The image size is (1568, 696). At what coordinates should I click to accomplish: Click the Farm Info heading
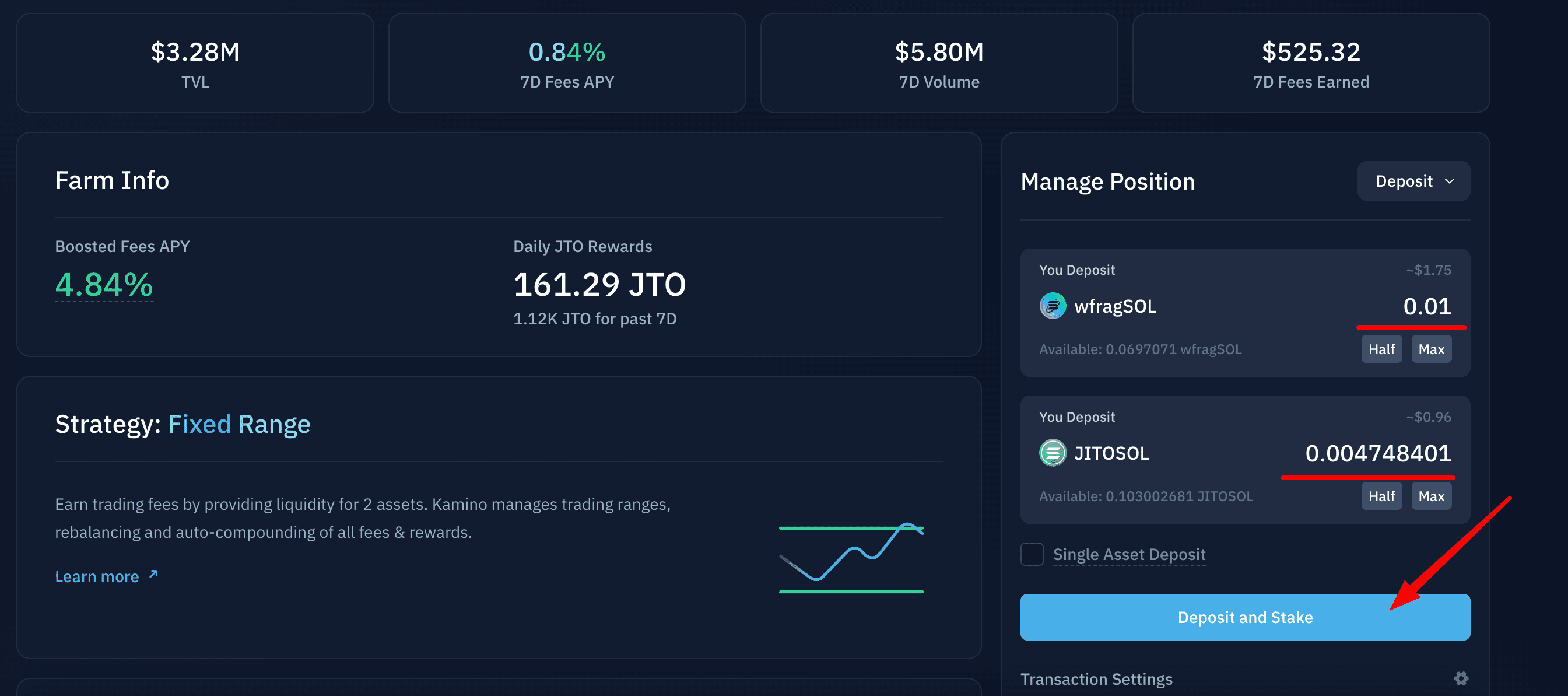click(x=112, y=180)
